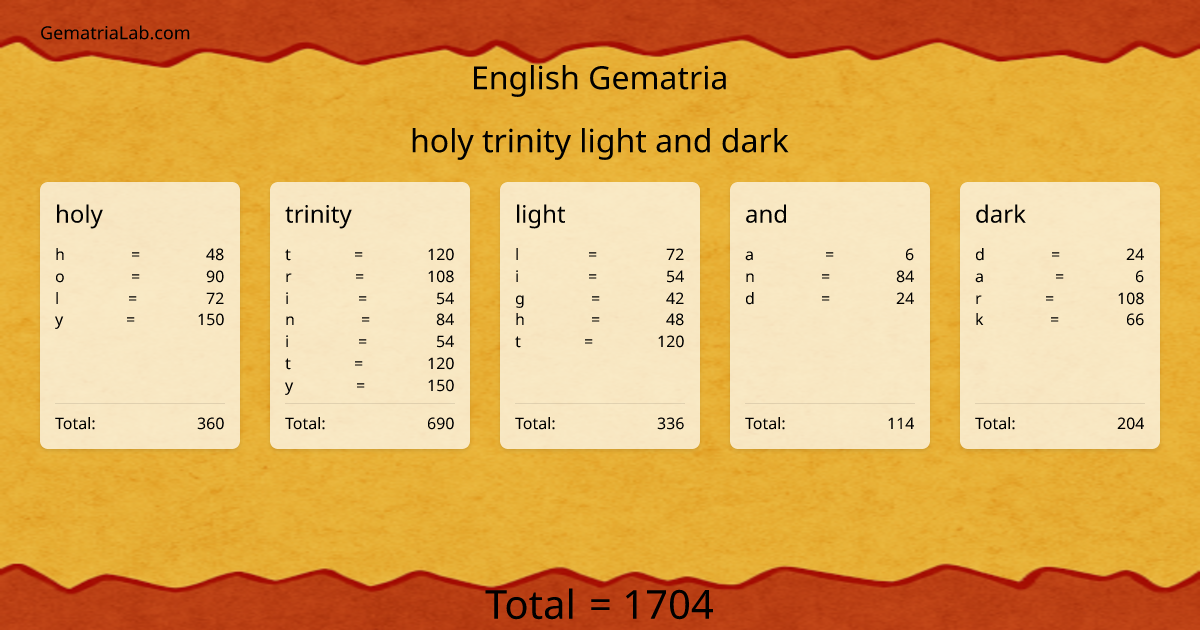The height and width of the screenshot is (630, 1200).
Task: Click the 'dark' card title
Action: point(1000,214)
